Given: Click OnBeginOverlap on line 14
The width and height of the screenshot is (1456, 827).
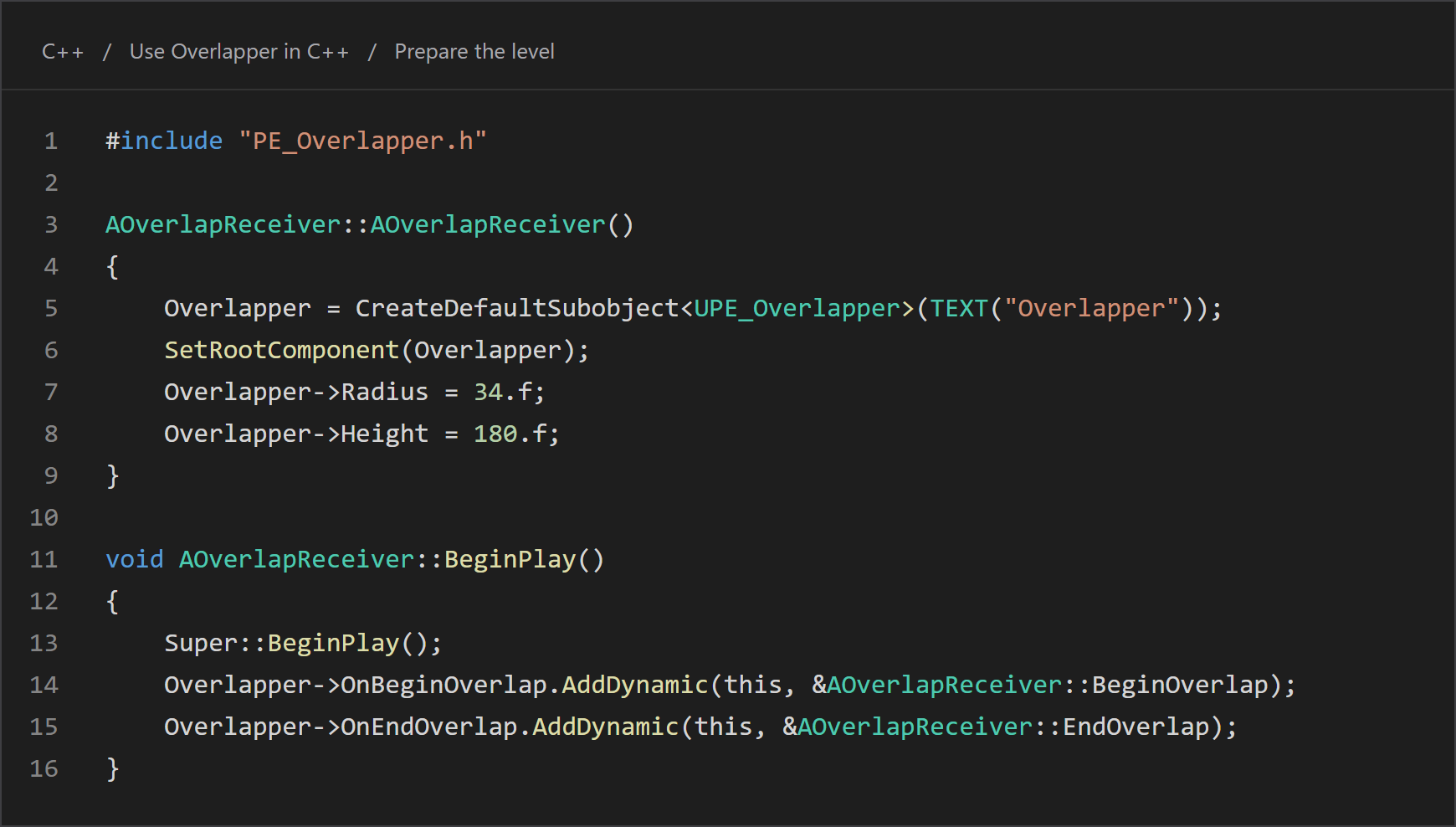Looking at the screenshot, I should pyautogui.click(x=444, y=685).
